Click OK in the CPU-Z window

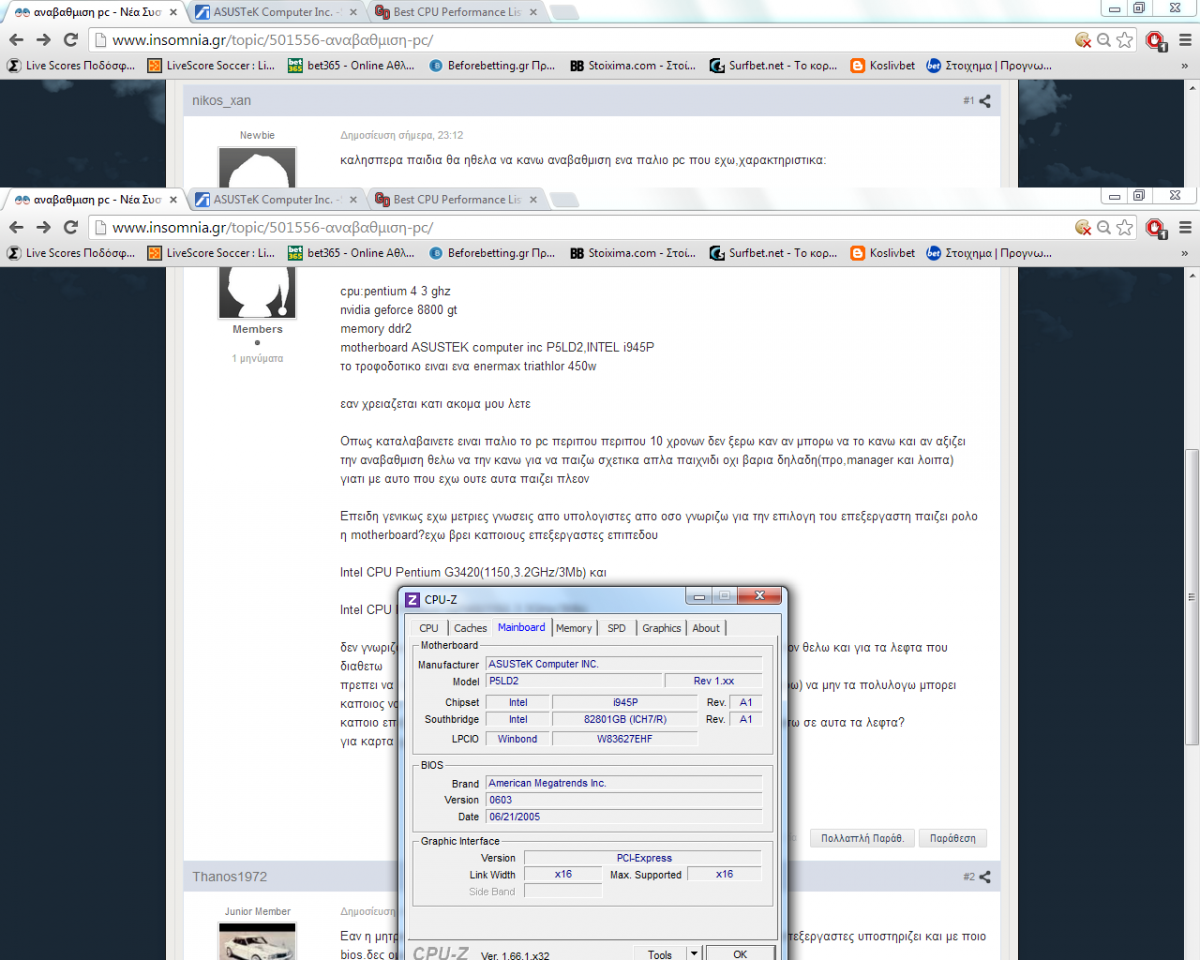(740, 954)
